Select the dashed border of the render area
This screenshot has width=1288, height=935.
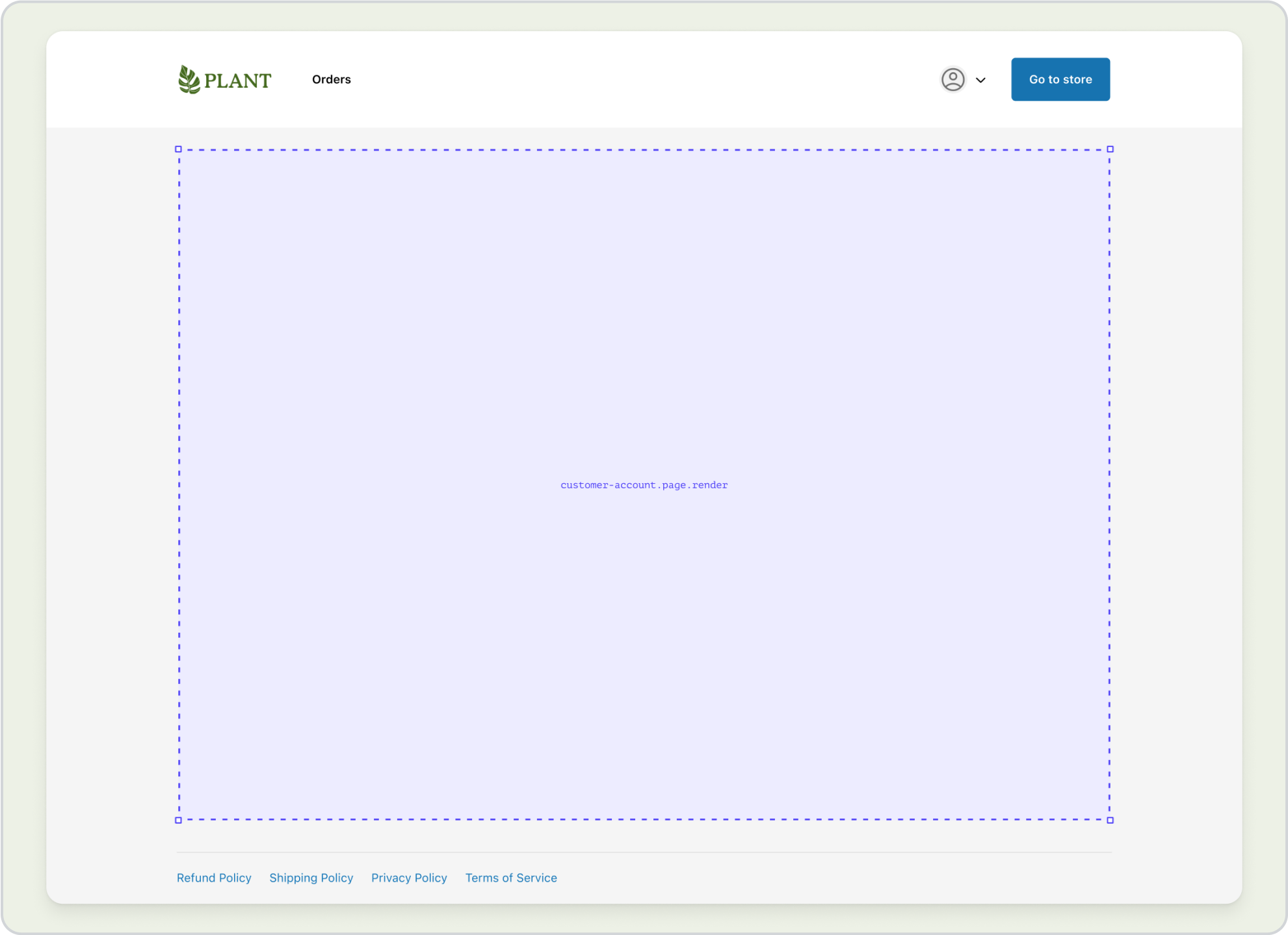click(x=644, y=149)
